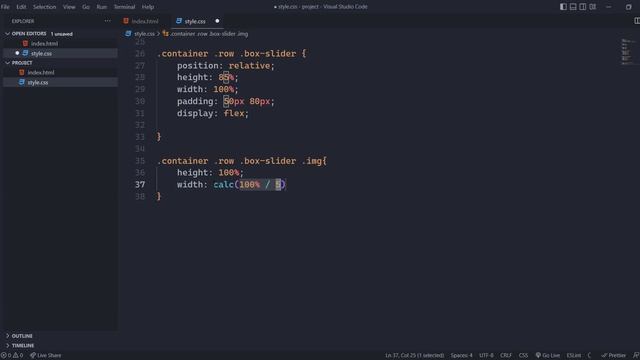Click 'display: flex;' code line
This screenshot has height=360, width=640.
point(213,113)
